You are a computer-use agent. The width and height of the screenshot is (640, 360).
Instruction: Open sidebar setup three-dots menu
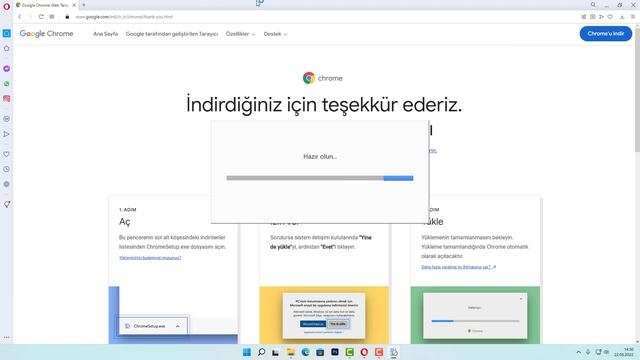tap(7, 338)
